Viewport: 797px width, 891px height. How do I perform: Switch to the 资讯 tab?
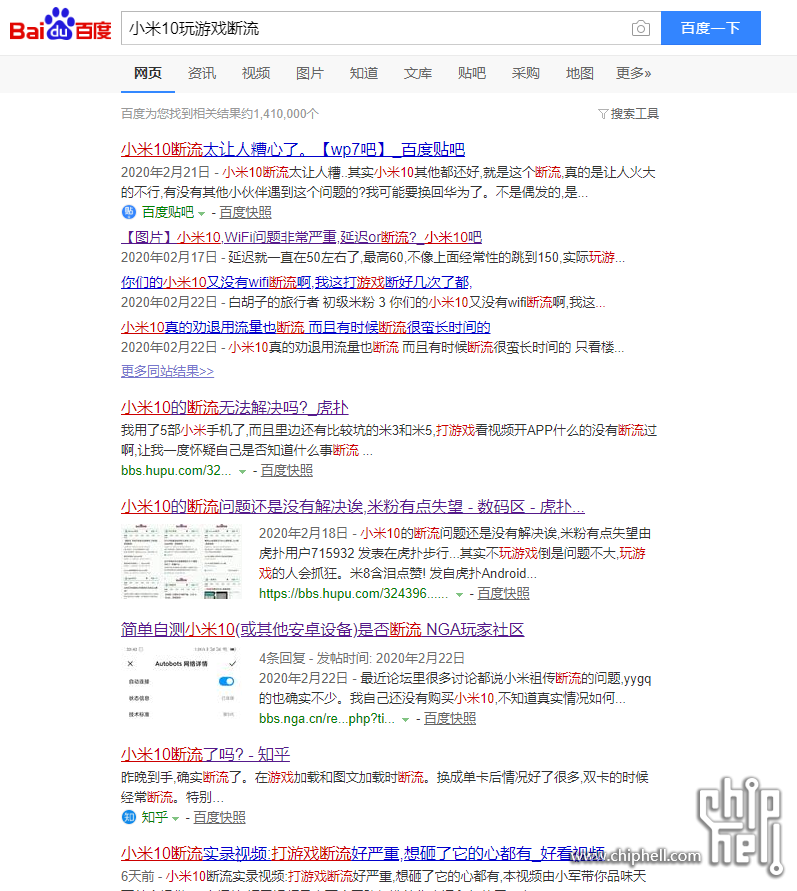coord(202,73)
